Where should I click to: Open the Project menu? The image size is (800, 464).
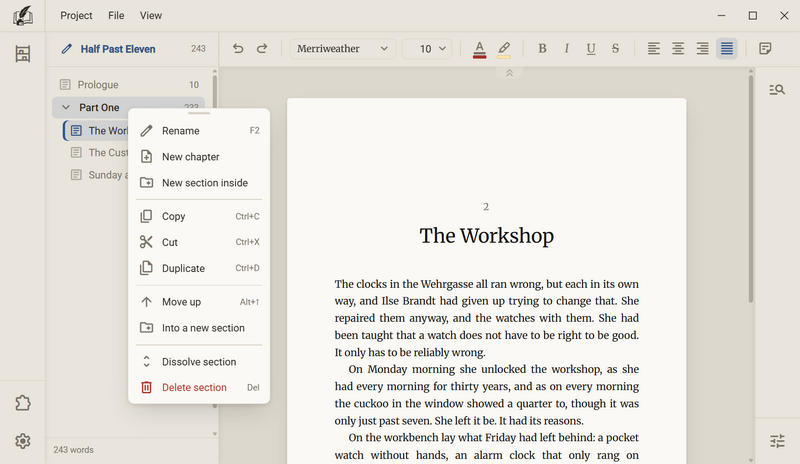click(76, 15)
